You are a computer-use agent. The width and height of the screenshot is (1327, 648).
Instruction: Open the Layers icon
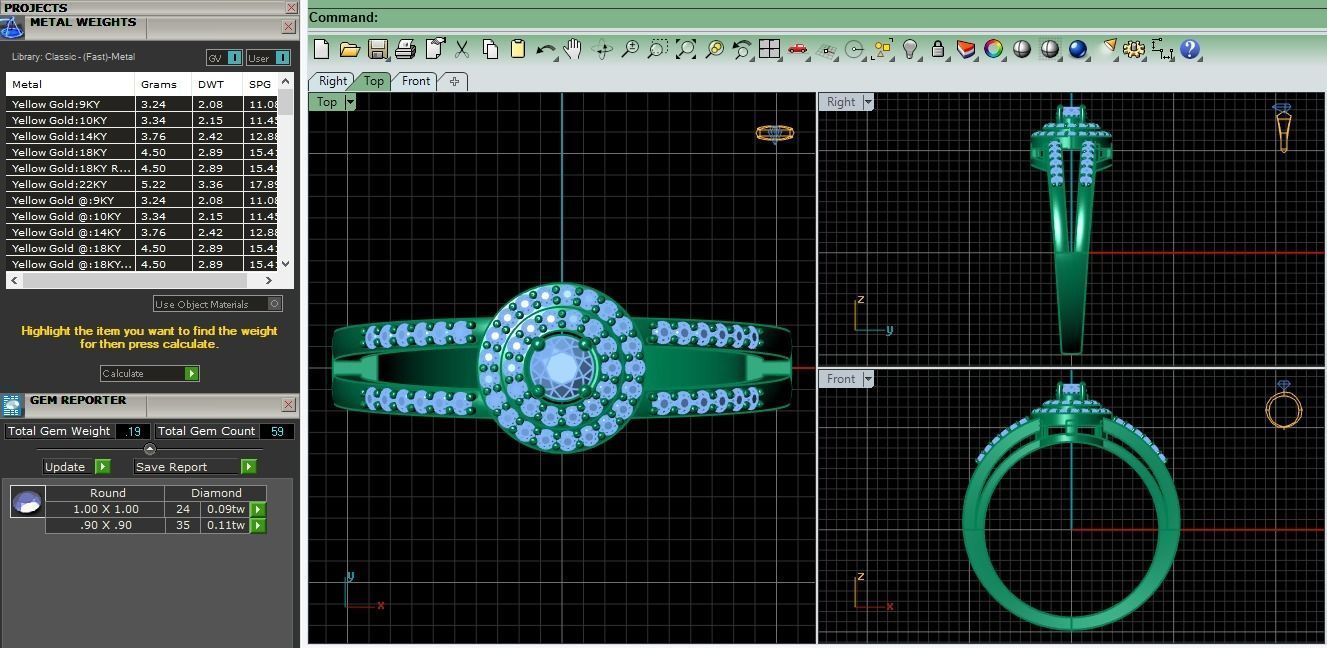pyautogui.click(x=966, y=48)
